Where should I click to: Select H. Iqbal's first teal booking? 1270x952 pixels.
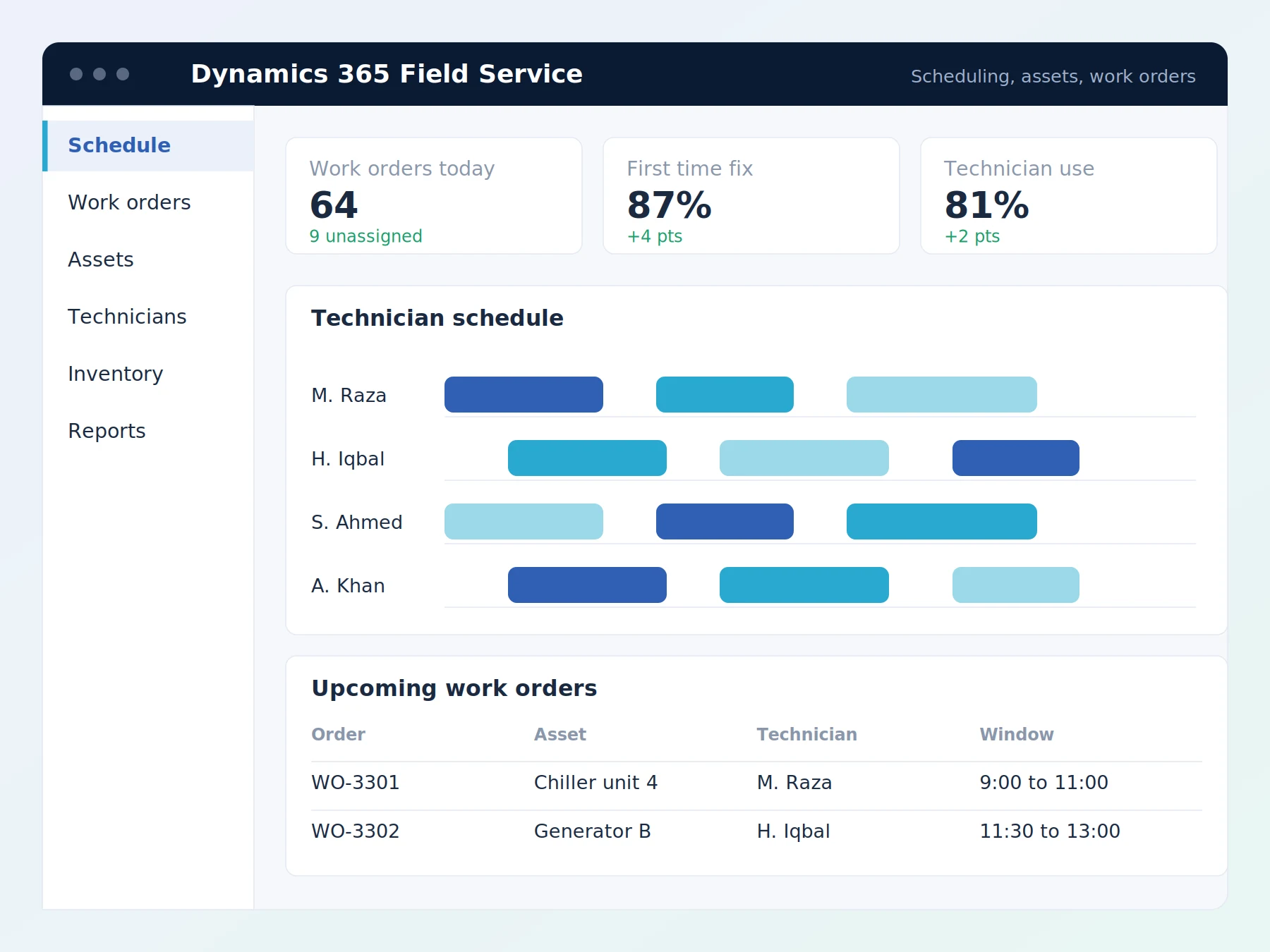(x=587, y=458)
